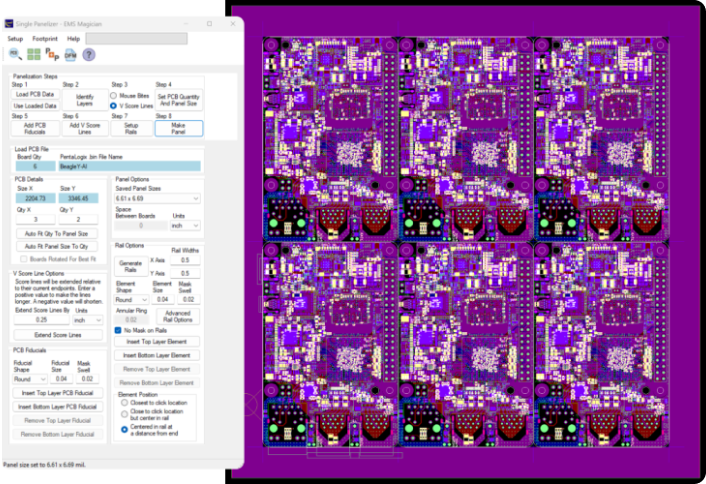Click the Board Qty field

click(36, 166)
